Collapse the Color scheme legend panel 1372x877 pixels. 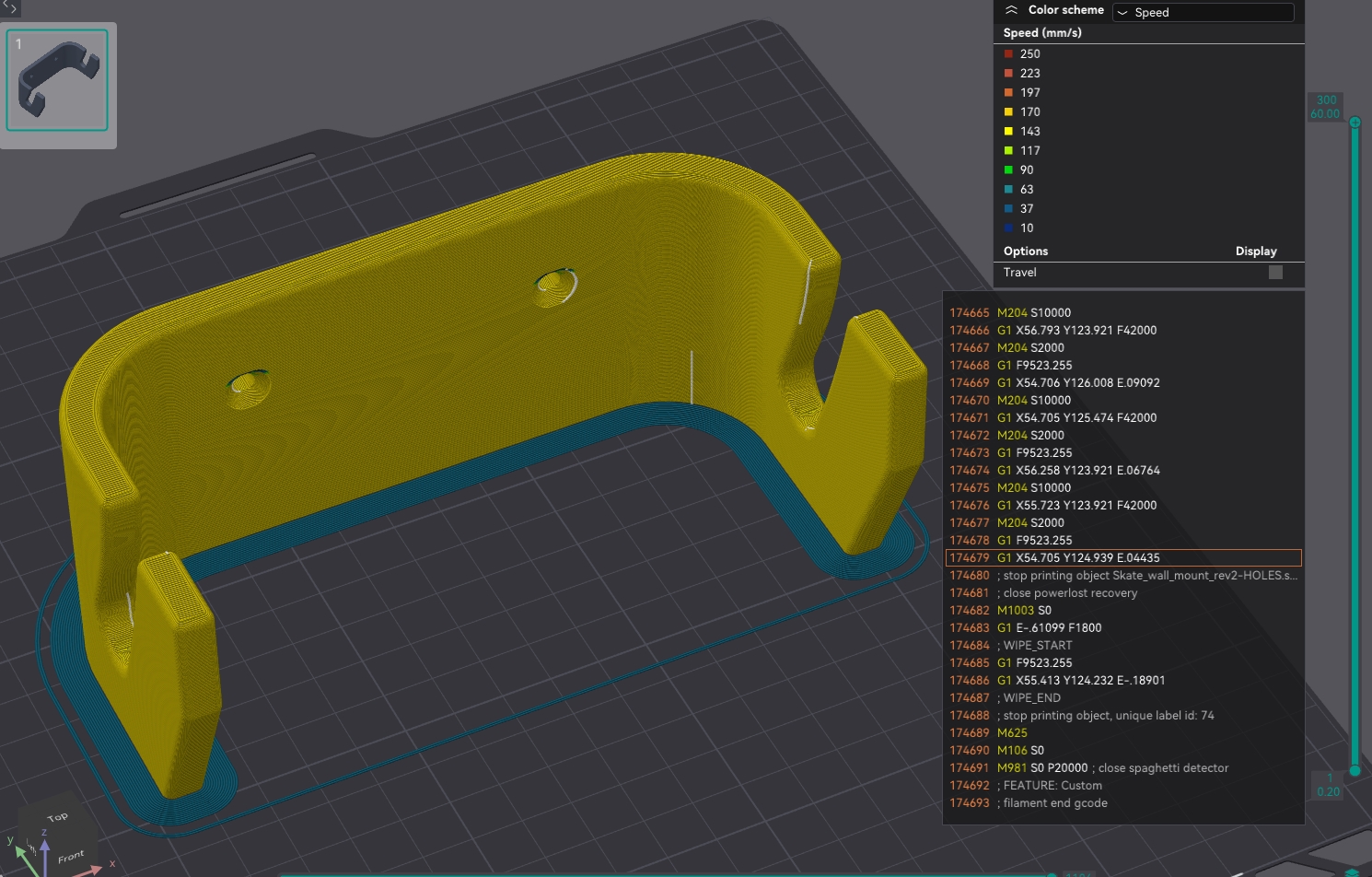pyautogui.click(x=1011, y=10)
